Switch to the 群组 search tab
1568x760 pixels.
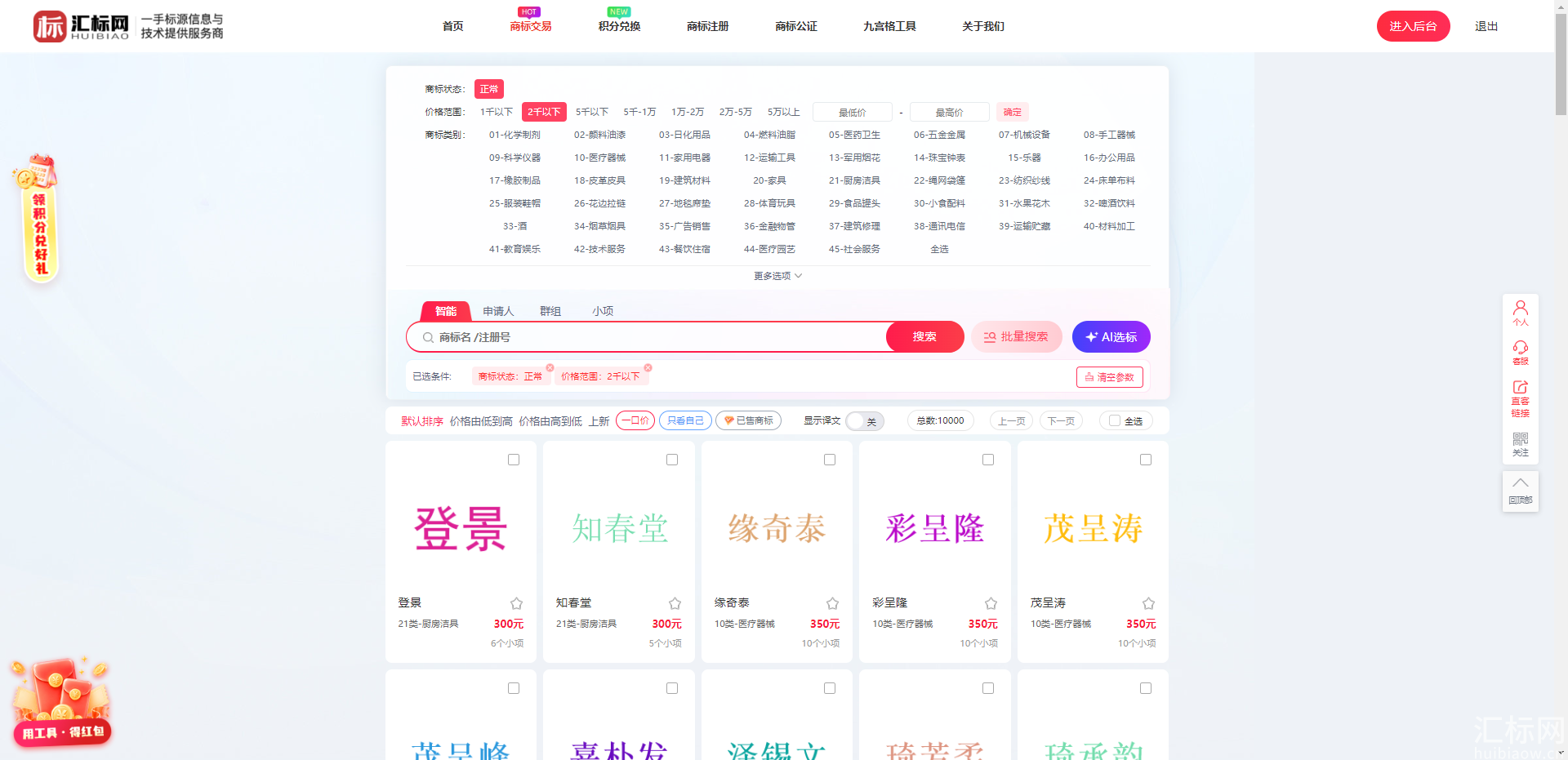(x=550, y=311)
